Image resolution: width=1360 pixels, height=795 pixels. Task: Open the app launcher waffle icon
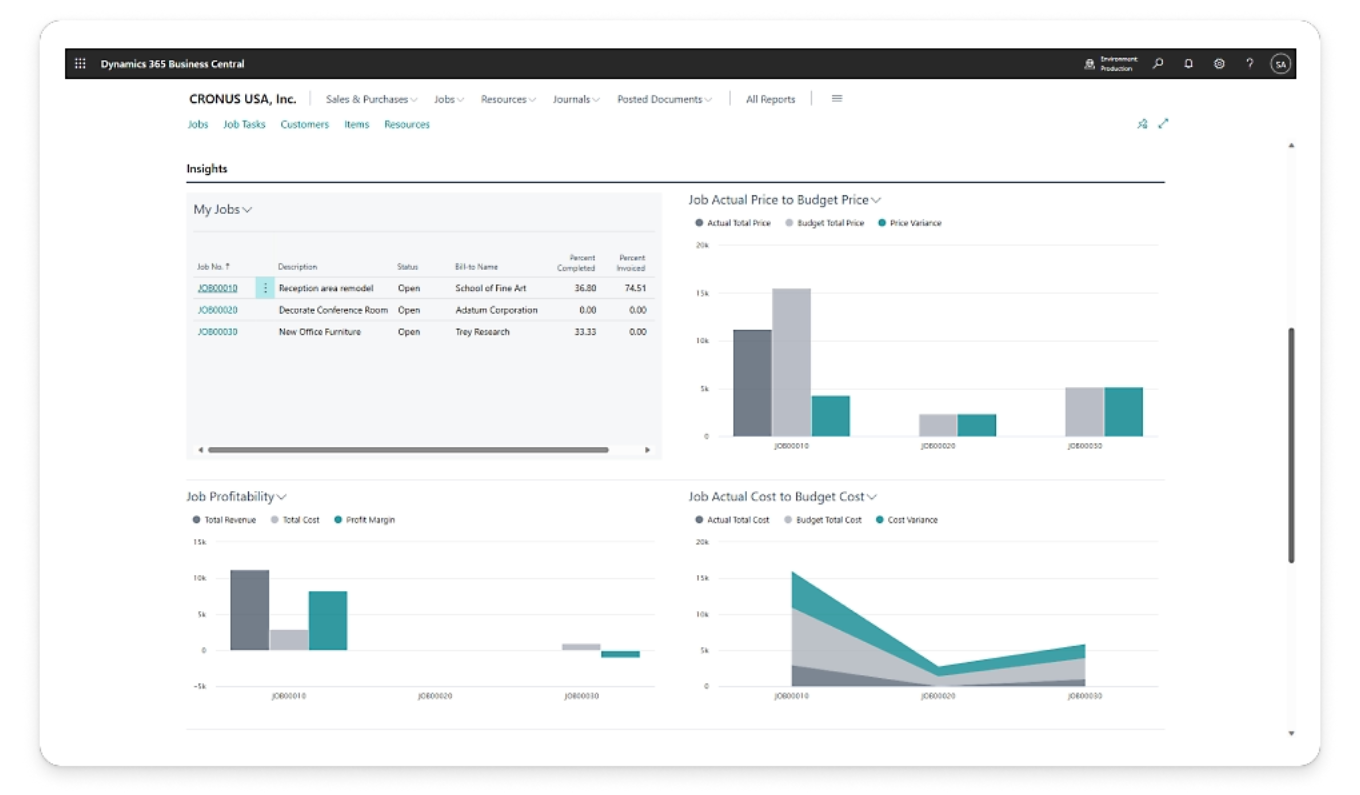[81, 64]
